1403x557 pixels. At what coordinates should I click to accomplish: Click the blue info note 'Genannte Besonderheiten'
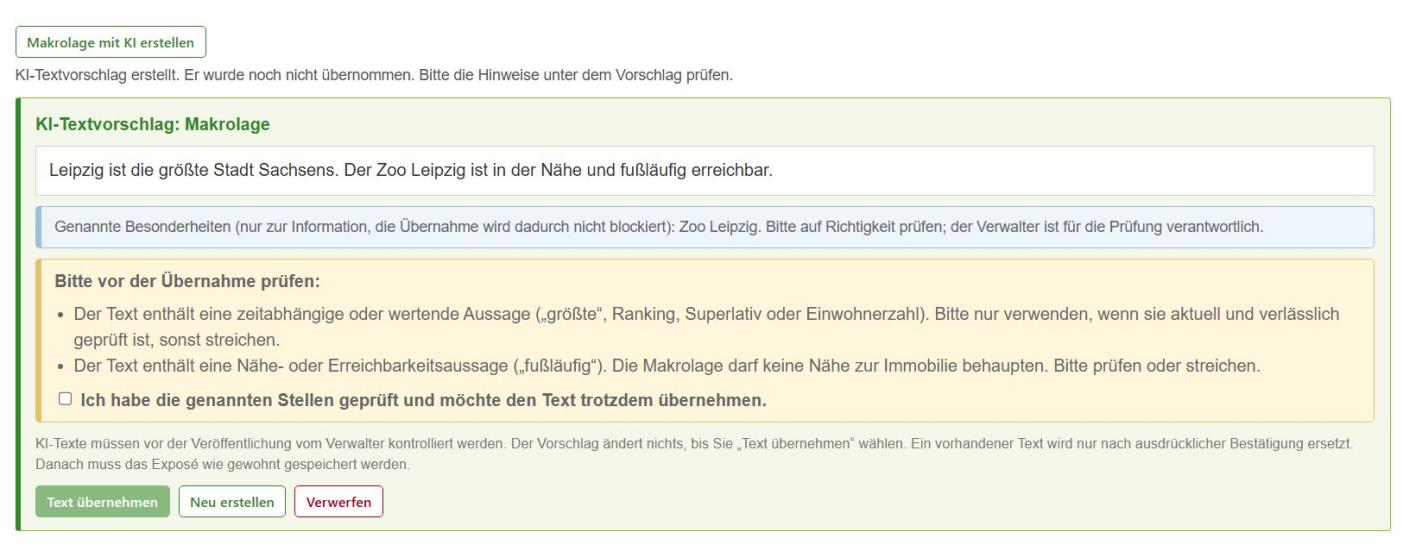coord(704,227)
